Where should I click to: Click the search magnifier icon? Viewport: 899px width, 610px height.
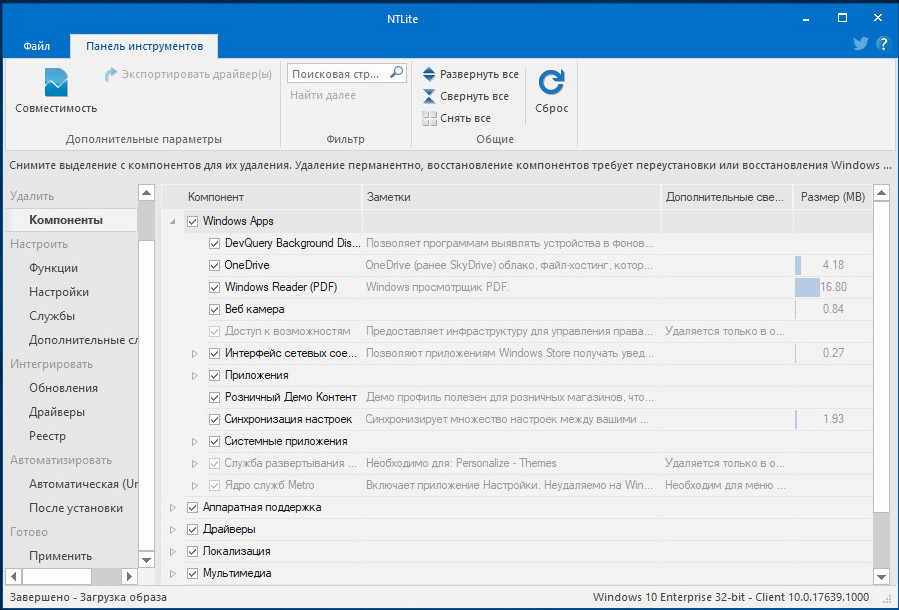pyautogui.click(x=396, y=73)
